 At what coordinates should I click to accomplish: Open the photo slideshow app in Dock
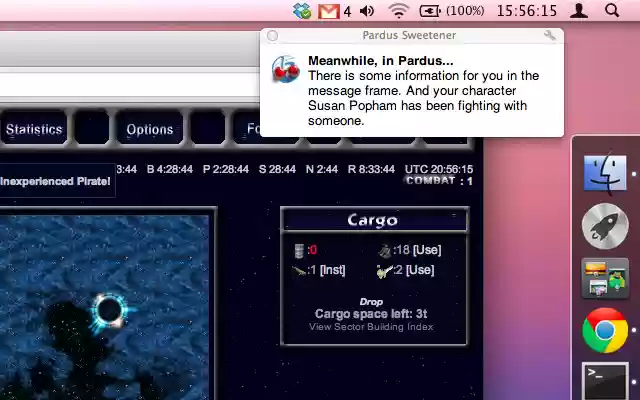coord(605,278)
